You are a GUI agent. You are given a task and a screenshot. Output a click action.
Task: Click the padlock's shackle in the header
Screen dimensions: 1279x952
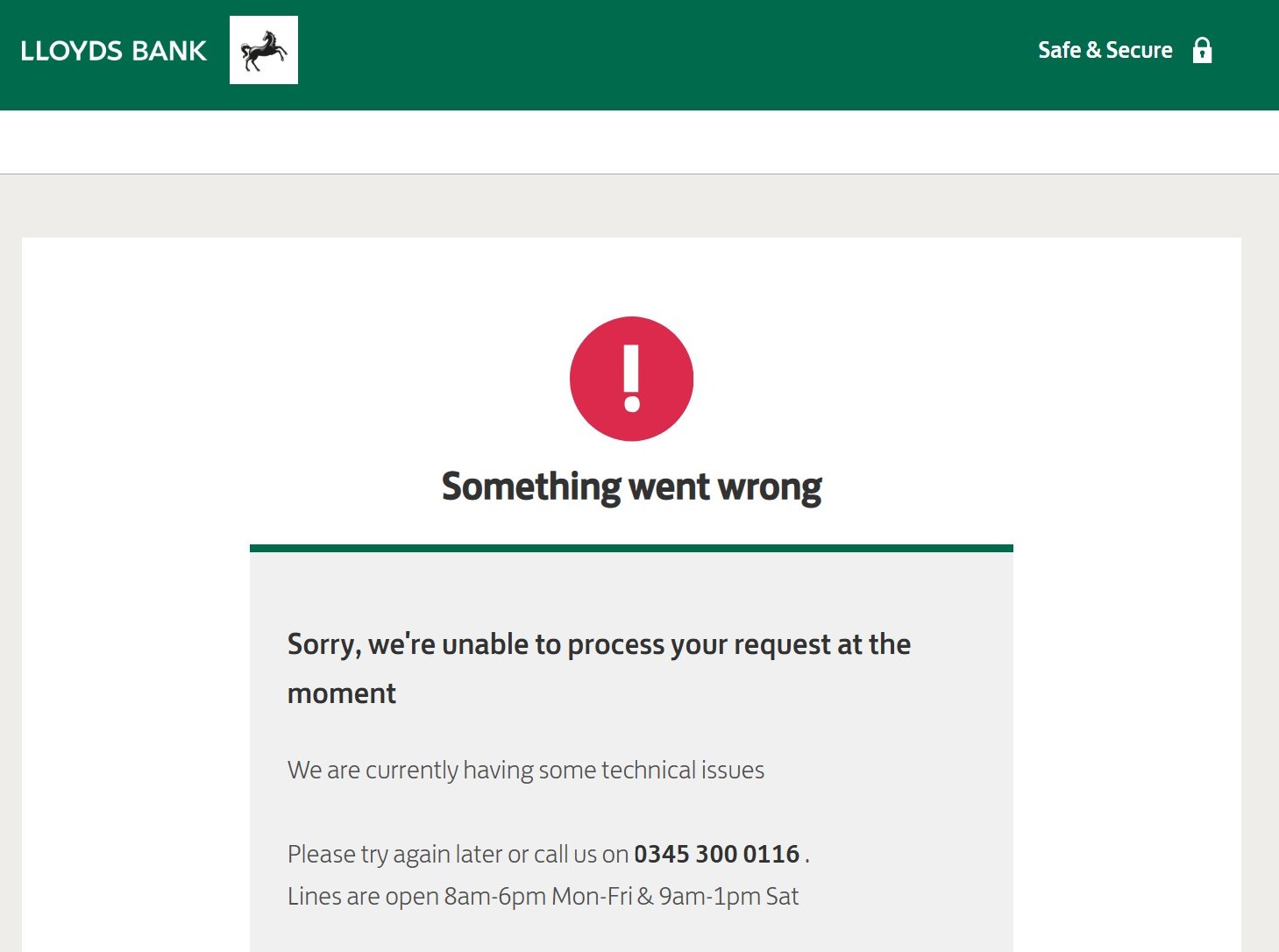click(1203, 42)
